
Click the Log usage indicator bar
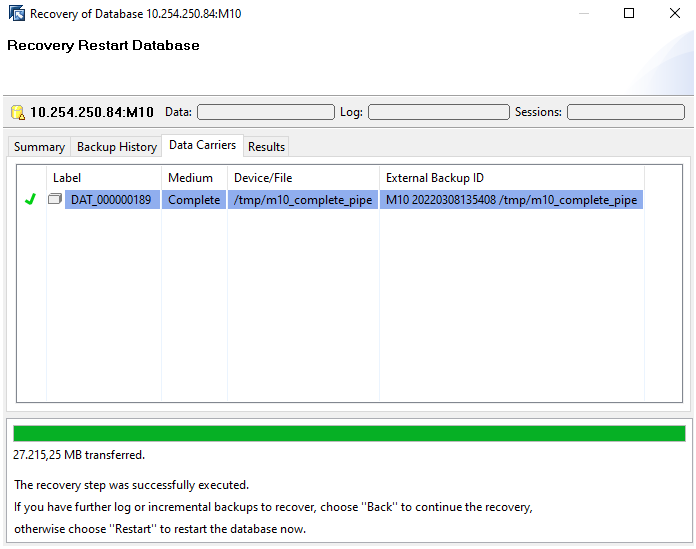point(438,112)
